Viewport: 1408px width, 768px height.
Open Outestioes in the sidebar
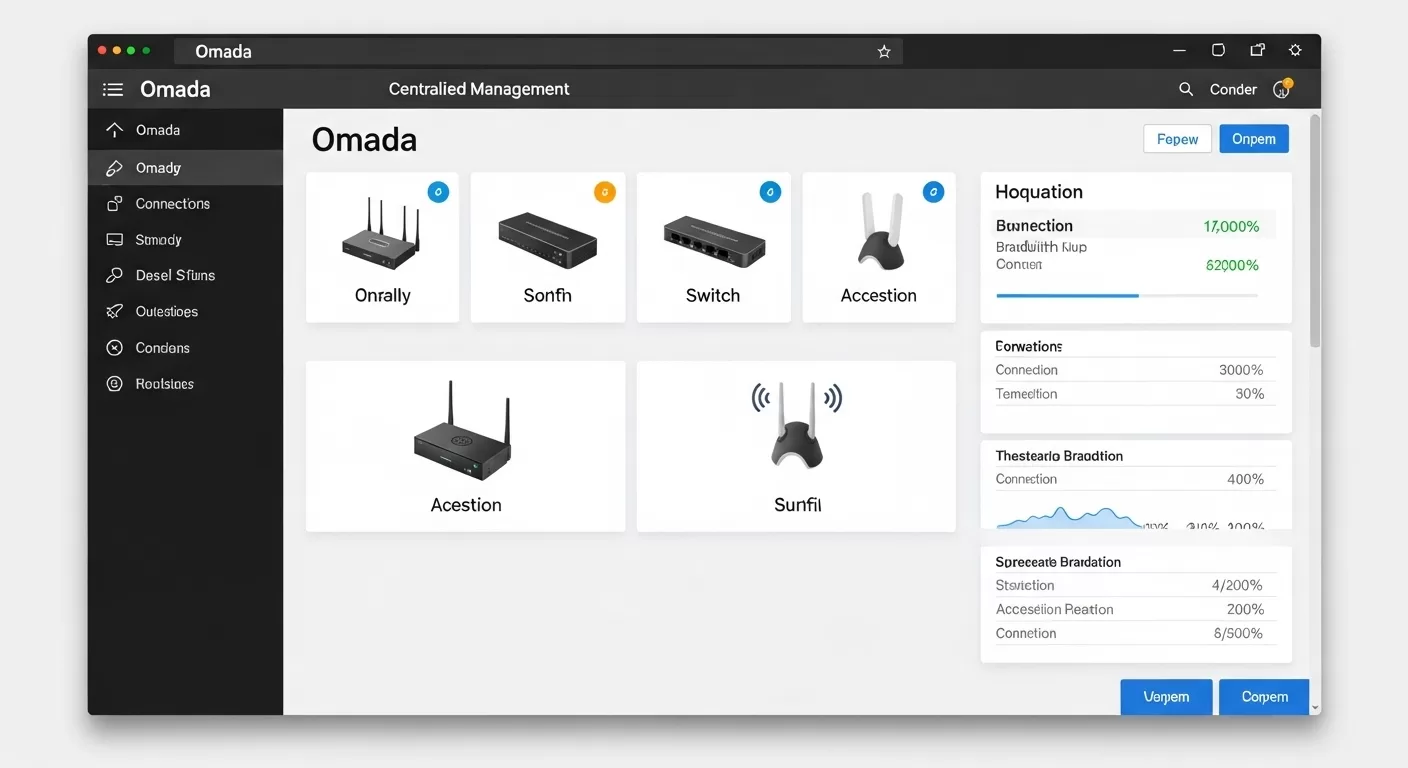coord(185,312)
